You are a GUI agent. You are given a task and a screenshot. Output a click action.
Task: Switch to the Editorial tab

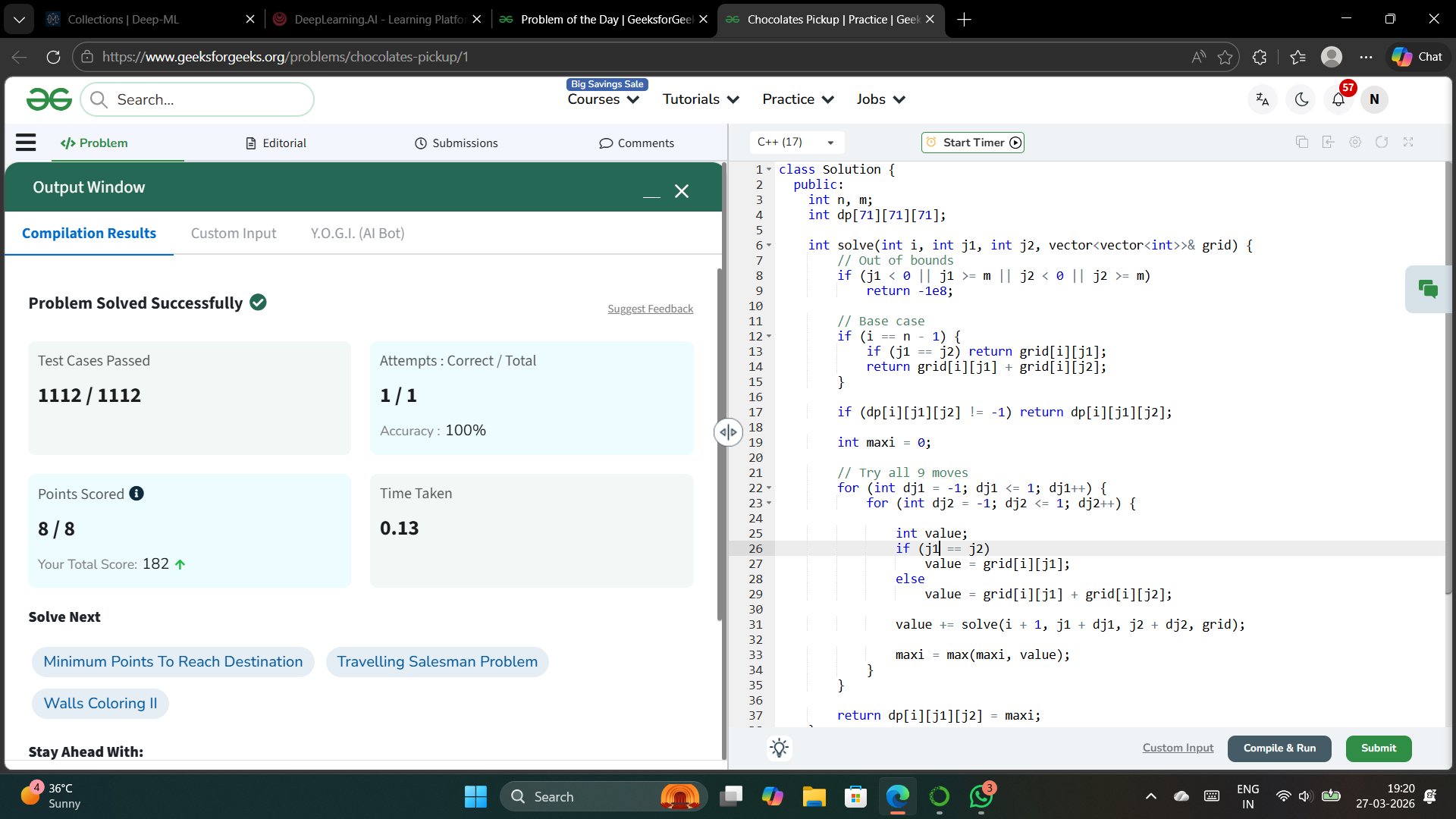click(x=276, y=143)
